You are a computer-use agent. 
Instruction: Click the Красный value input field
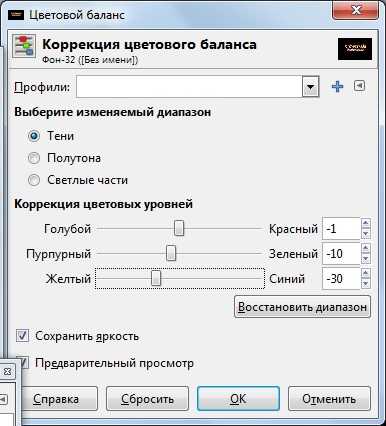tap(341, 229)
